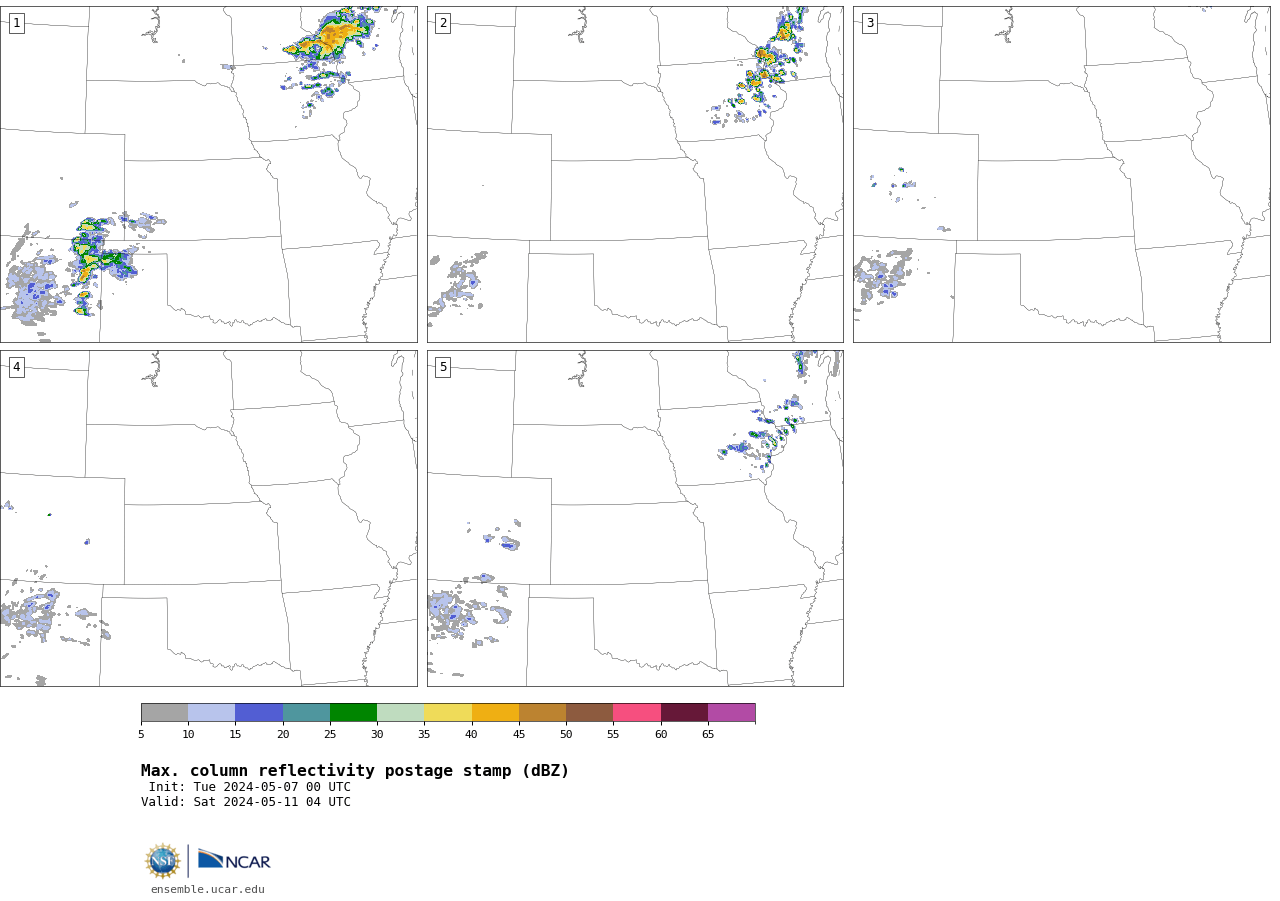Click the colorbar tick label 30
This screenshot has width=1280, height=901.
click(377, 735)
